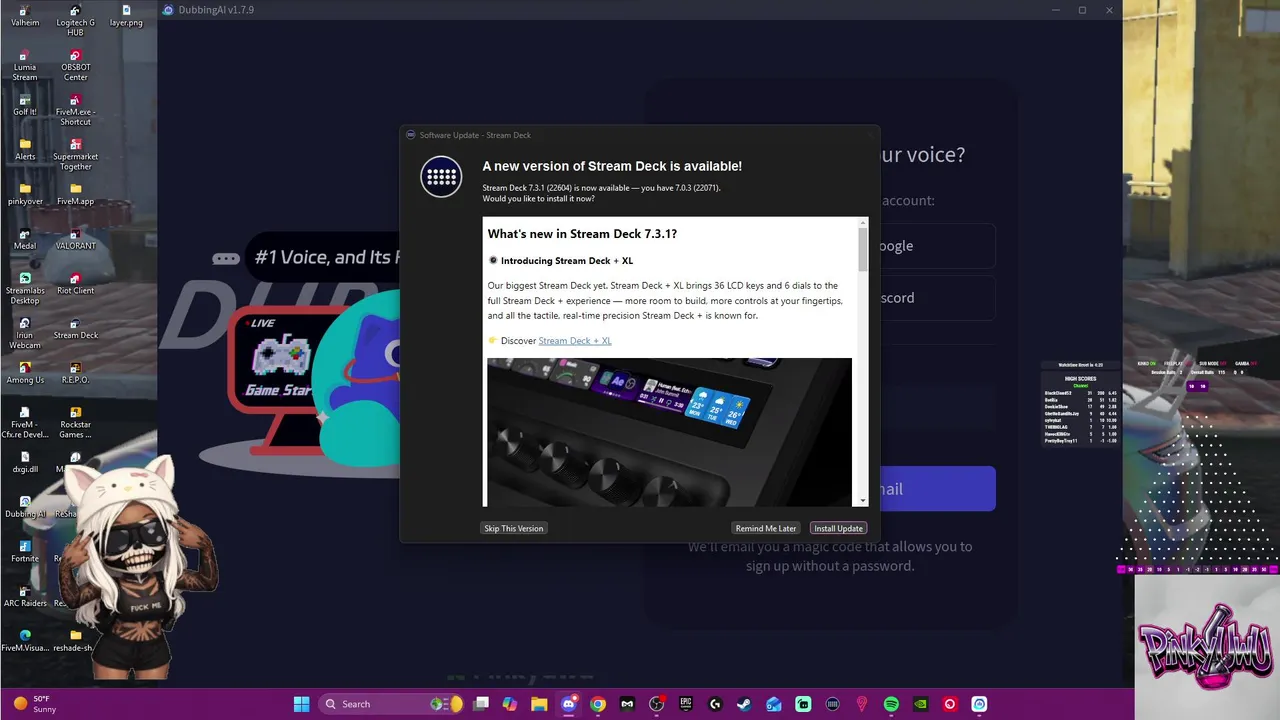Screen dimensions: 1280x720
Task: Open Windows Start menu
Action: 301,704
